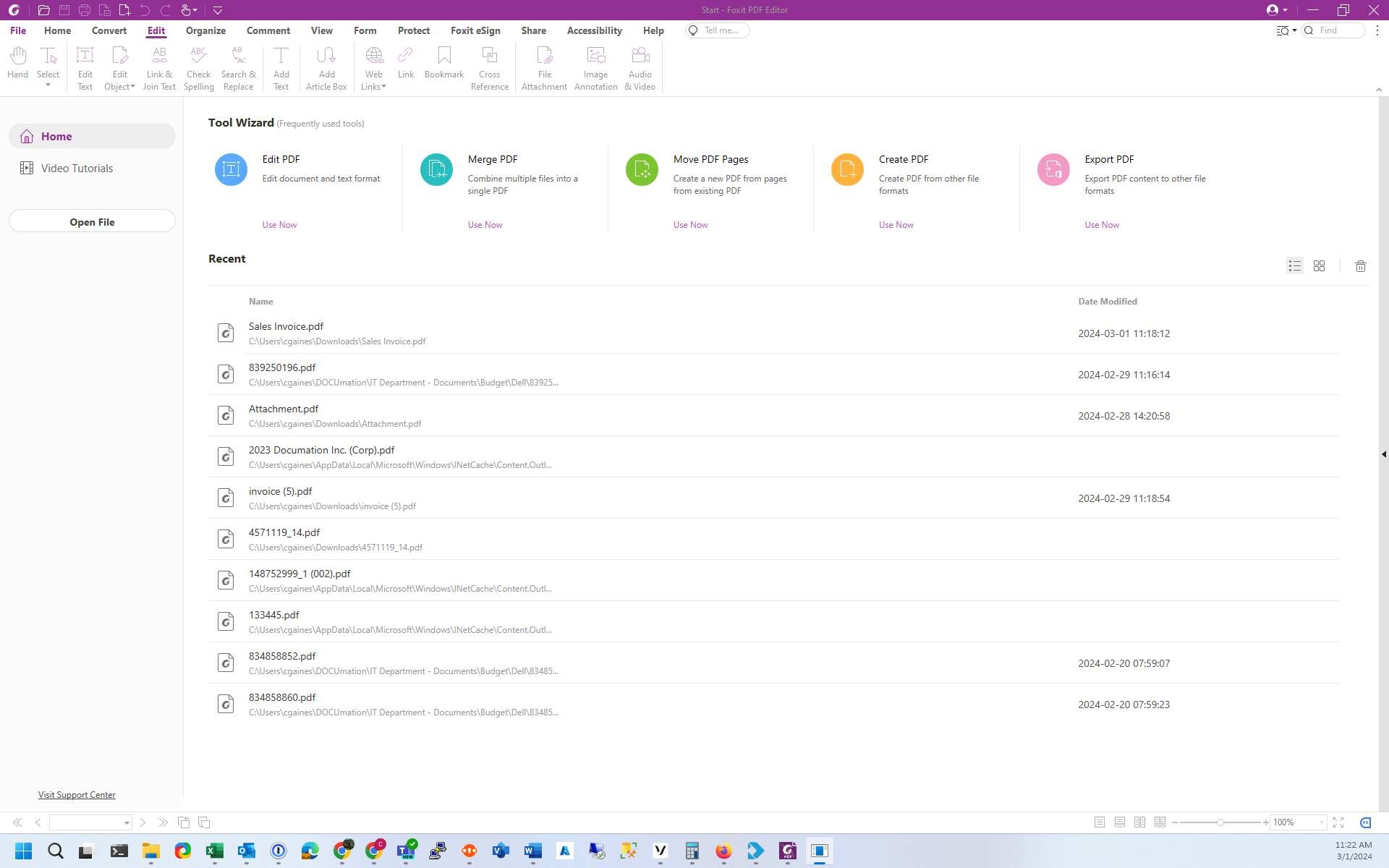Image resolution: width=1389 pixels, height=868 pixels.
Task: Switch to the Protect tab
Action: click(413, 30)
